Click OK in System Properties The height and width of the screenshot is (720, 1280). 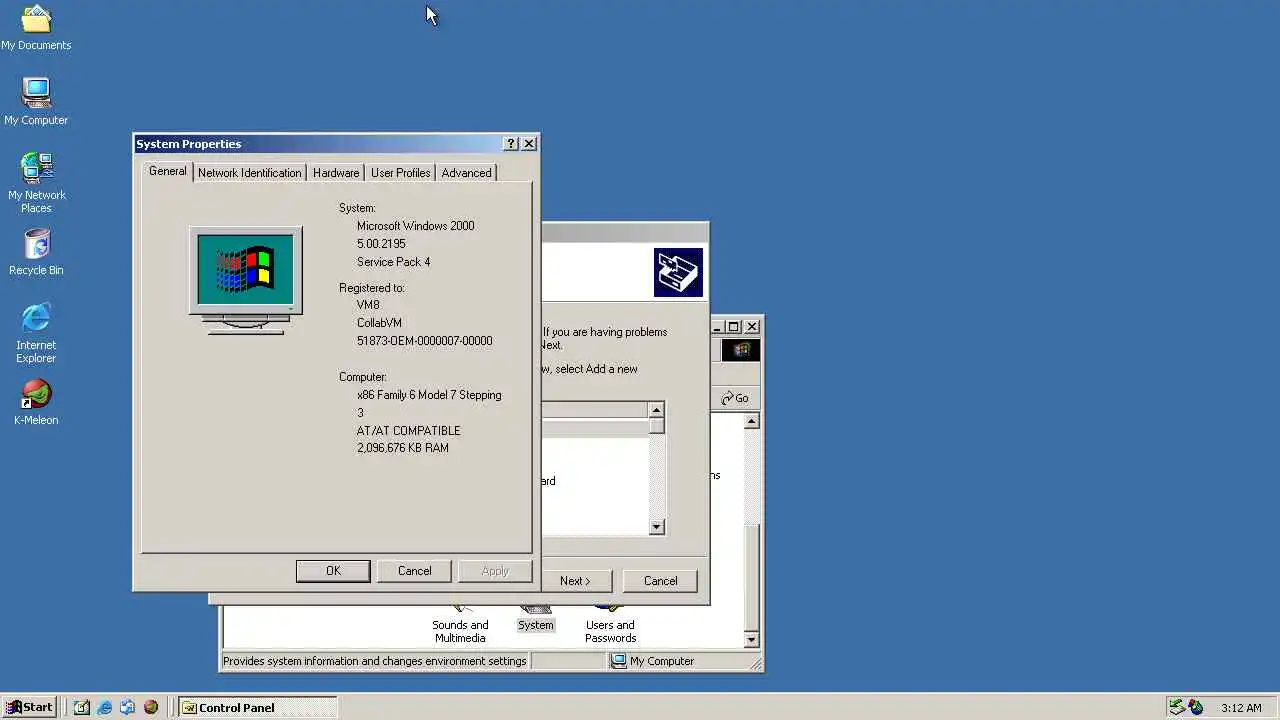pos(333,571)
